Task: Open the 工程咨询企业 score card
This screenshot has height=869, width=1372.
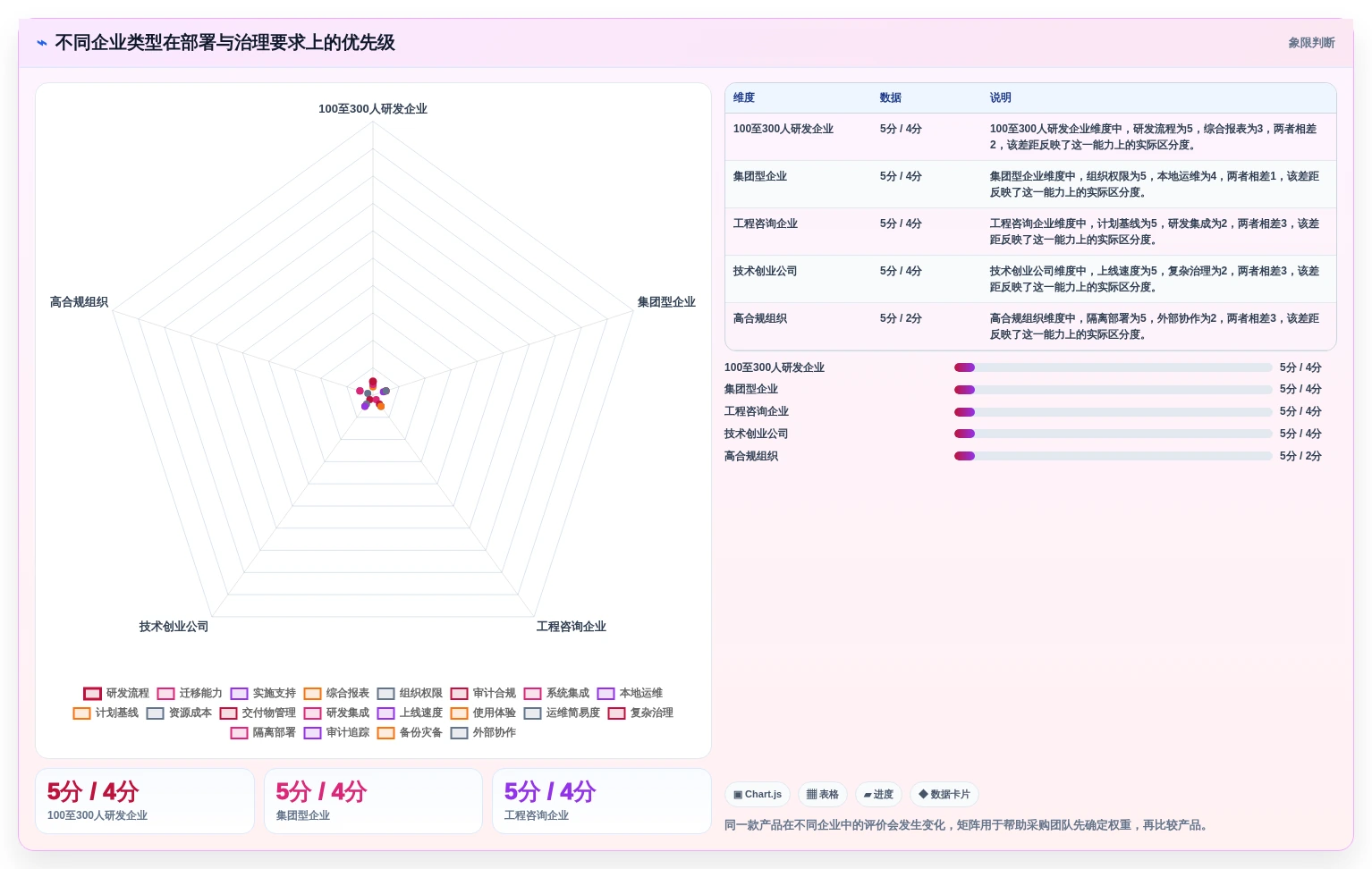Action: click(x=602, y=801)
